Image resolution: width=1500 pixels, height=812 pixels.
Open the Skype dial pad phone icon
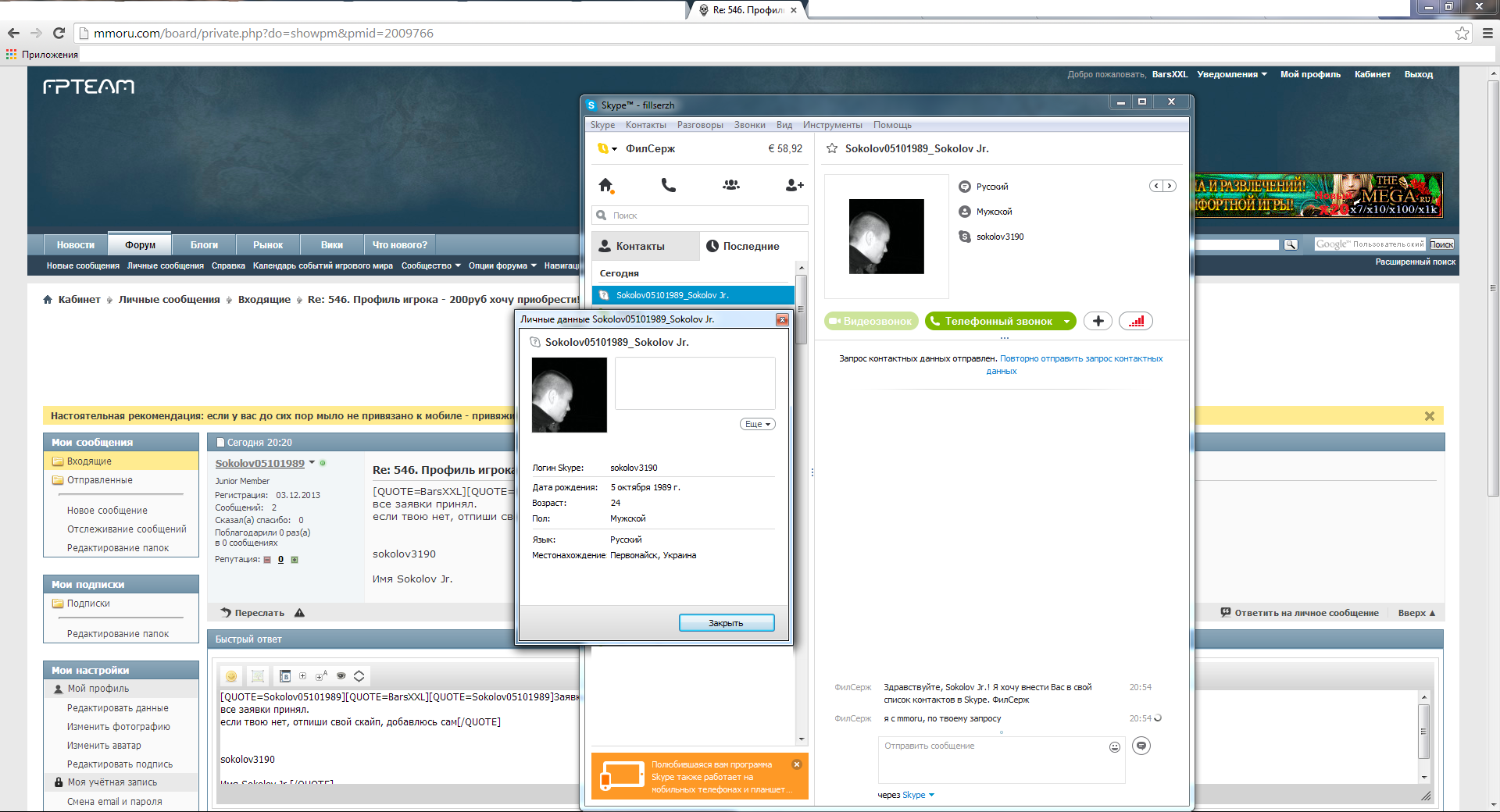[x=668, y=185]
